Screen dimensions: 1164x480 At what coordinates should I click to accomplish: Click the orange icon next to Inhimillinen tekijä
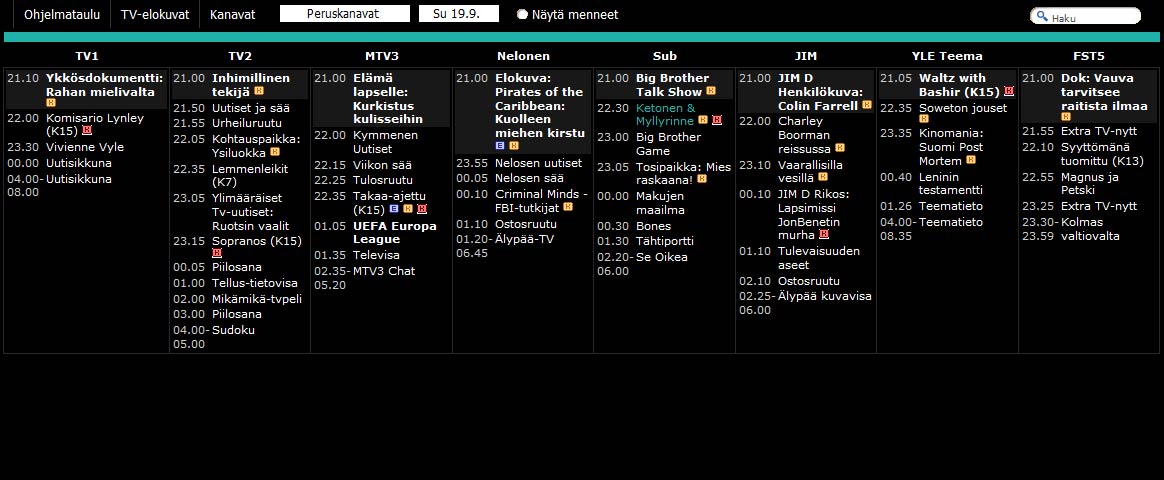[259, 91]
